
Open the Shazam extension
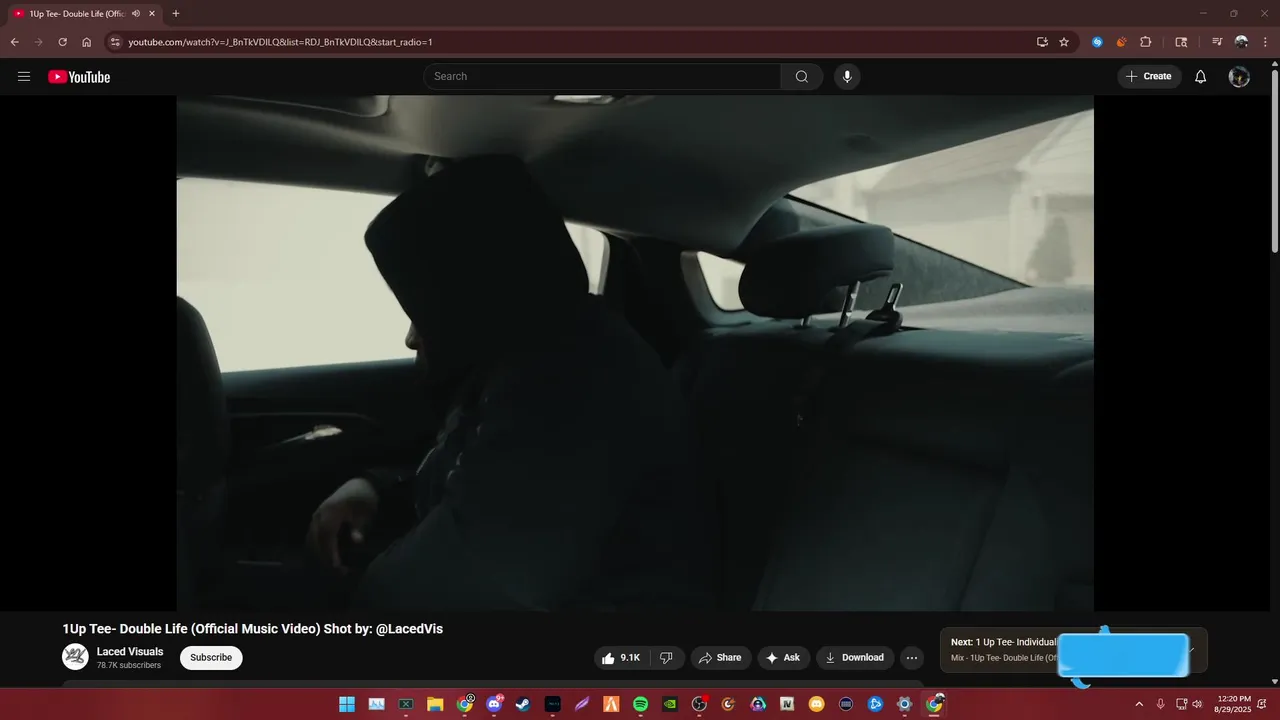pos(1097,42)
